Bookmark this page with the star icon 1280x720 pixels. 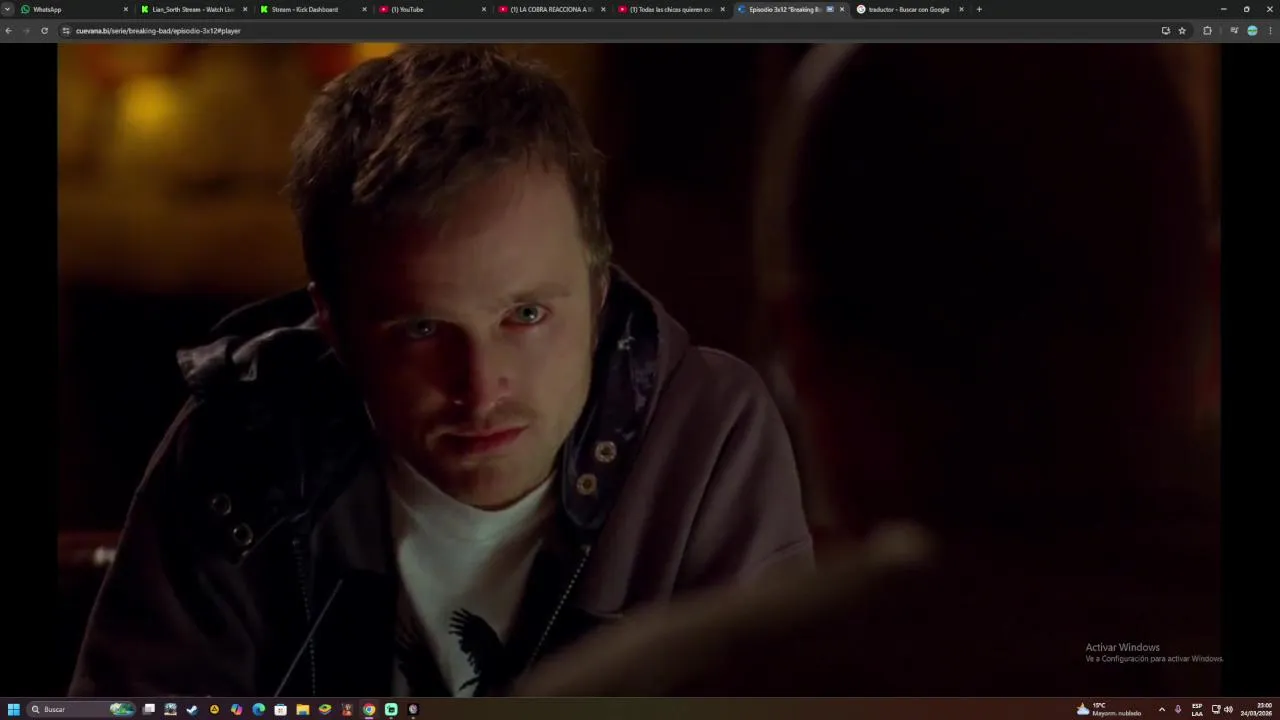pos(1182,31)
